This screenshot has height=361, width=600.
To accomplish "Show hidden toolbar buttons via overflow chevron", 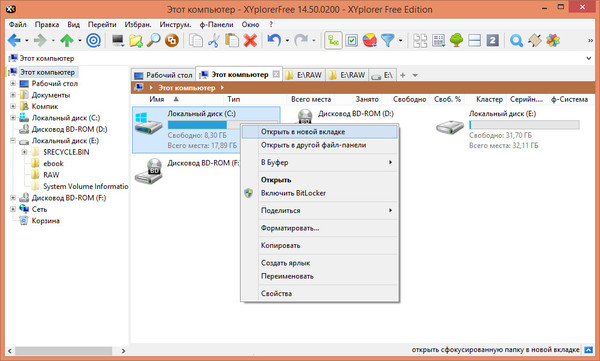I will 590,41.
